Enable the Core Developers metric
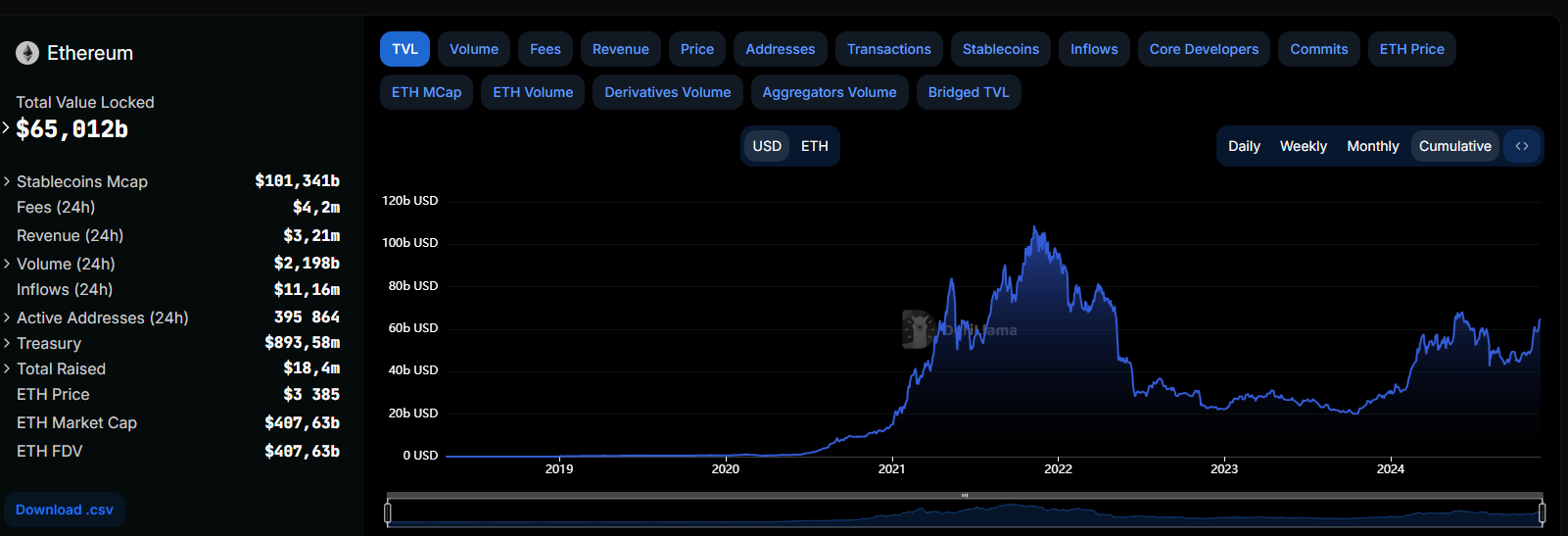1568x536 pixels. click(x=1205, y=49)
